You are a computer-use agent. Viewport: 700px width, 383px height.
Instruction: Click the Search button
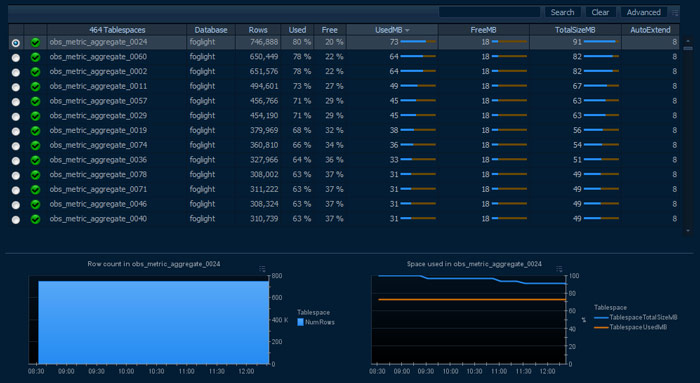click(x=562, y=12)
